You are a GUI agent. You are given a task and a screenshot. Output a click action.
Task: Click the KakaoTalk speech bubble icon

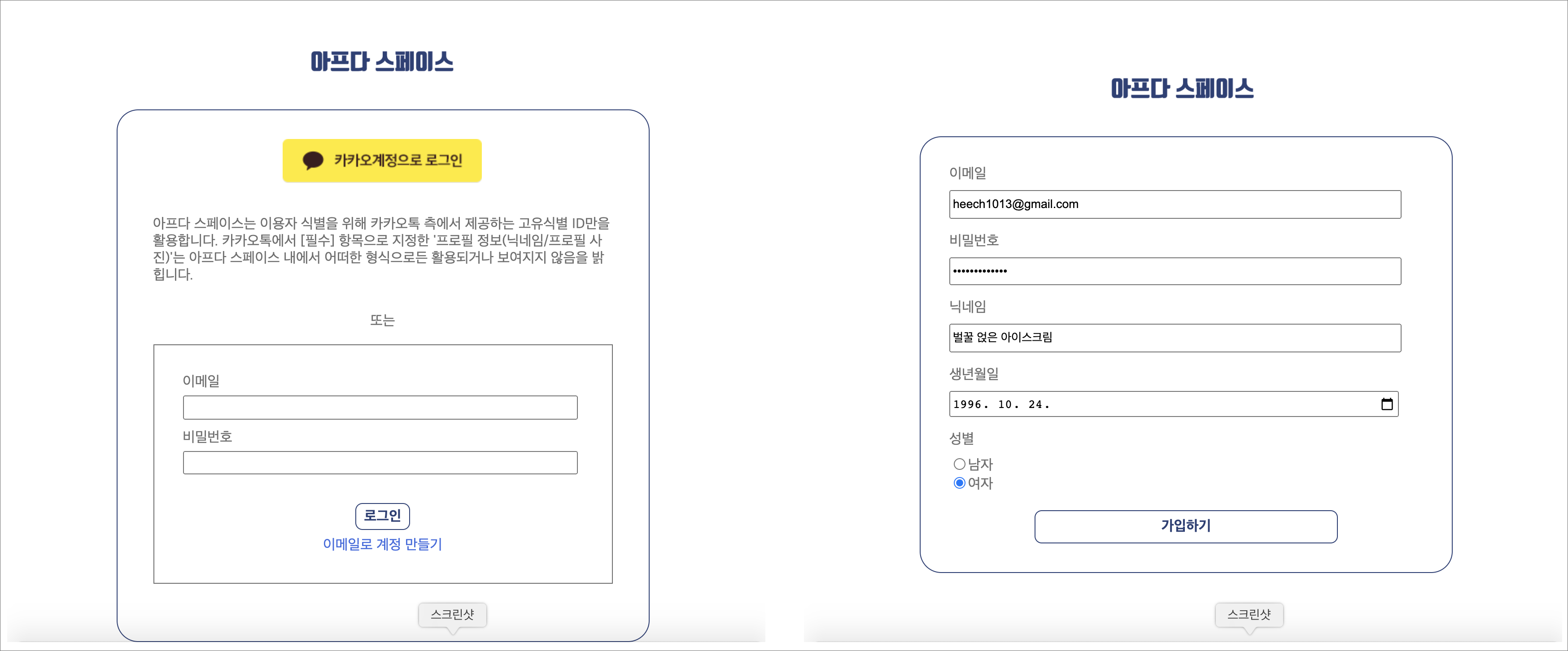(313, 160)
